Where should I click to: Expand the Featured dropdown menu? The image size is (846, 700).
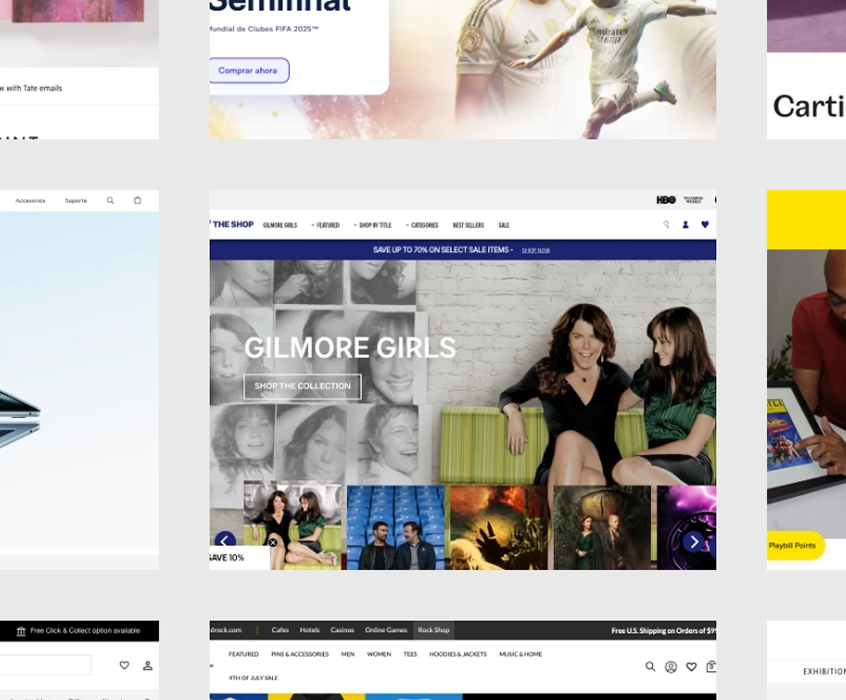point(326,225)
